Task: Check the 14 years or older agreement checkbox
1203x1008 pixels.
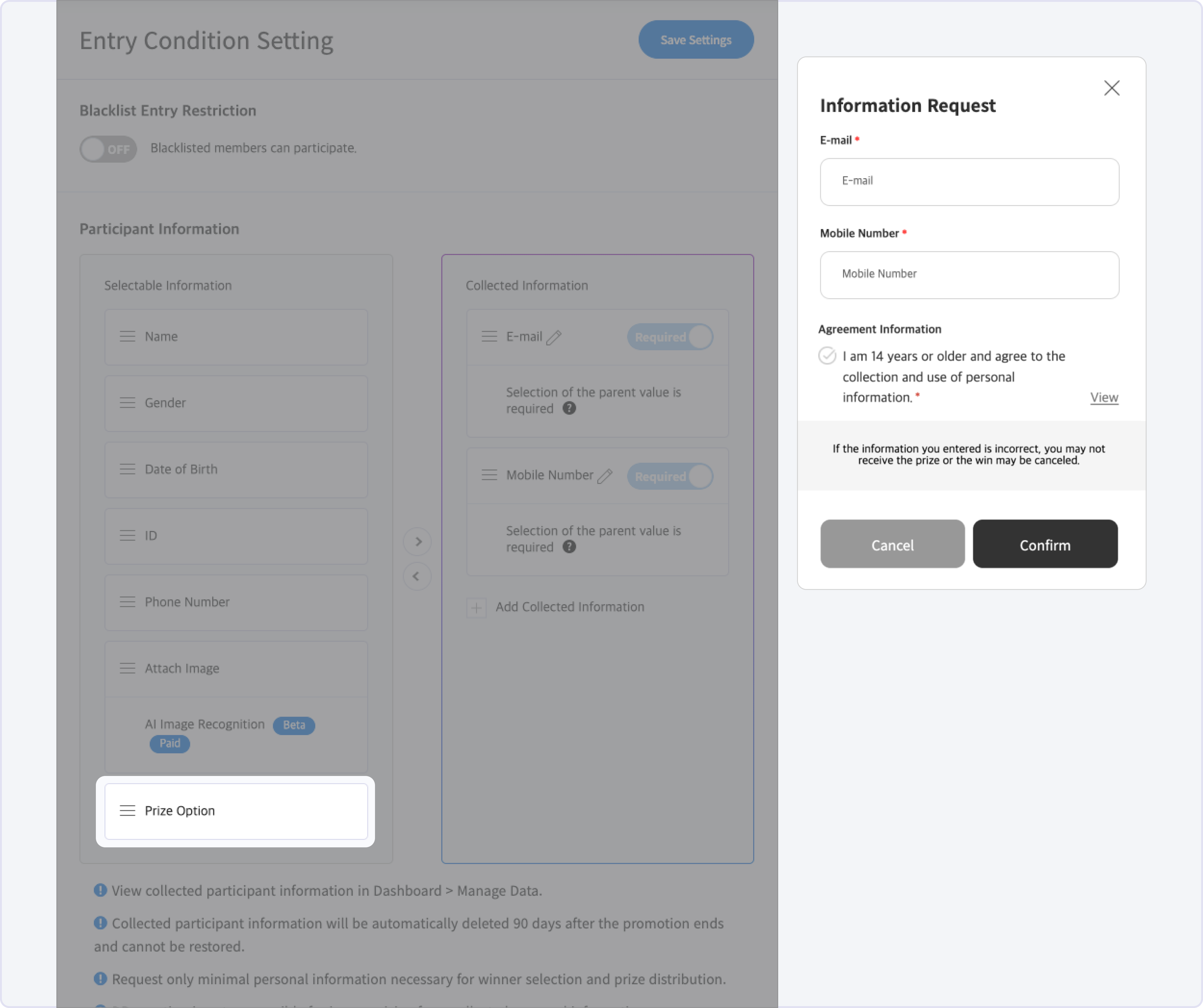Action: tap(827, 356)
